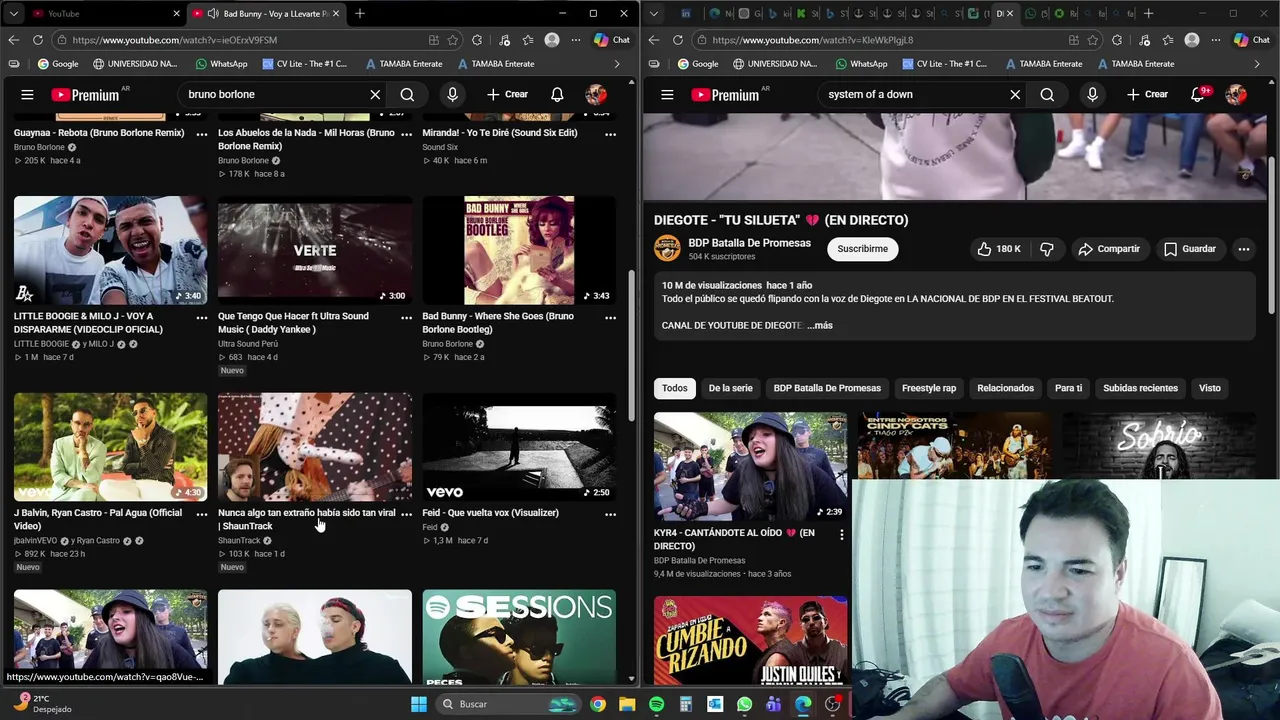This screenshot has width=1280, height=720.
Task: Click Create (Crear) button in right window
Action: (x=1147, y=94)
